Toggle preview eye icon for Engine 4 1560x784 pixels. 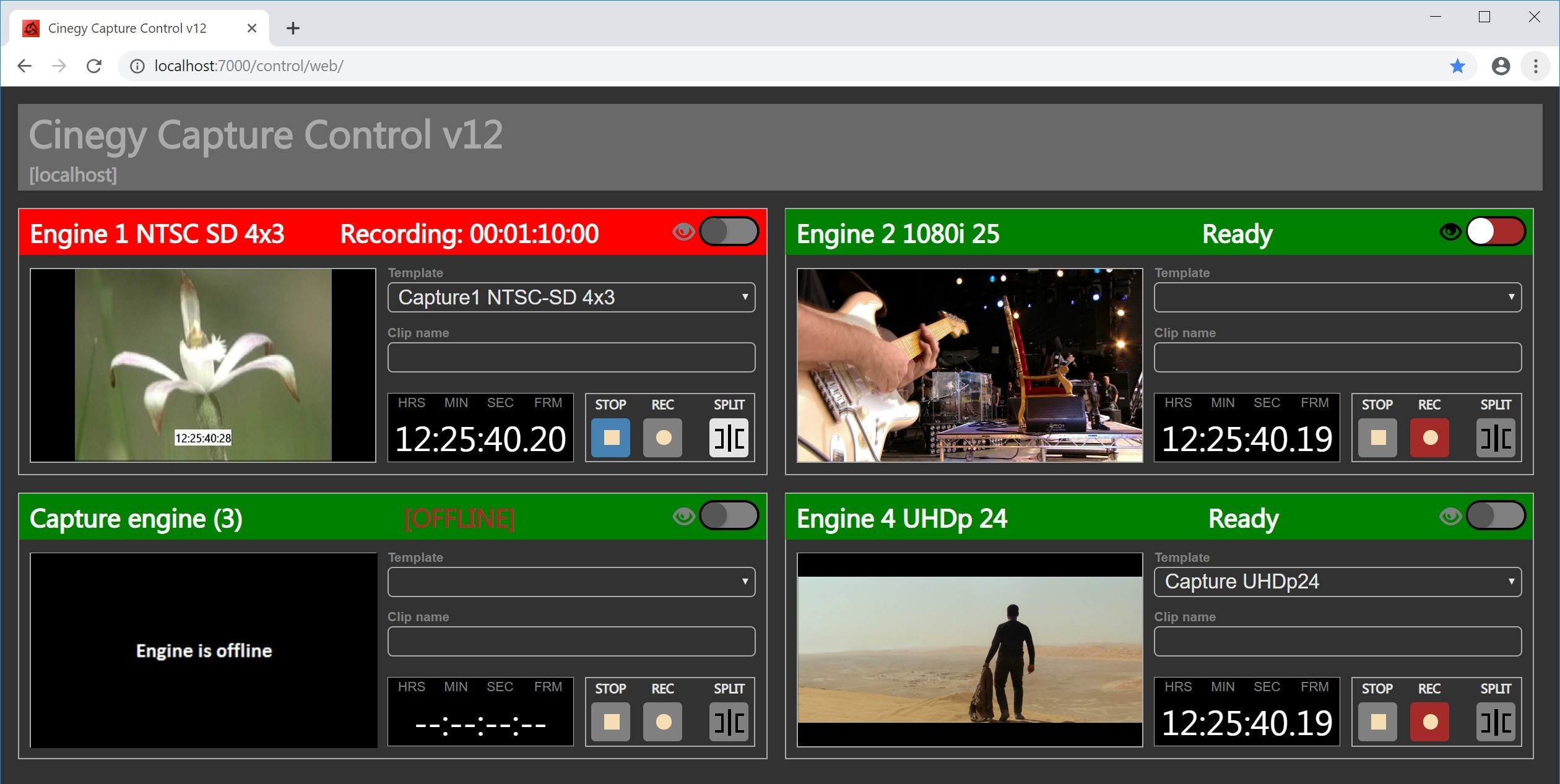click(1450, 516)
